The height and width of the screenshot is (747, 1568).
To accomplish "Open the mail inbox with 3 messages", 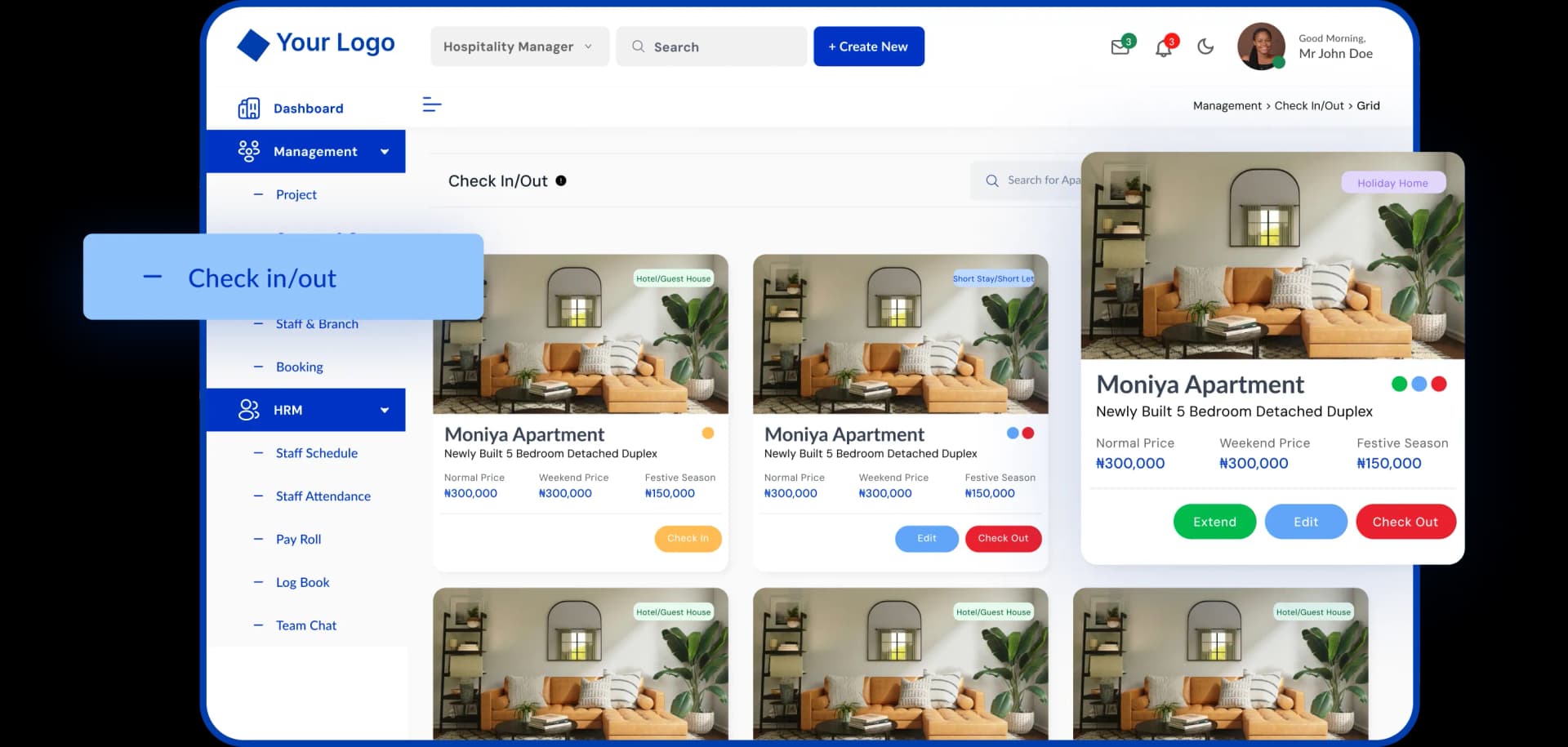I will pyautogui.click(x=1120, y=47).
